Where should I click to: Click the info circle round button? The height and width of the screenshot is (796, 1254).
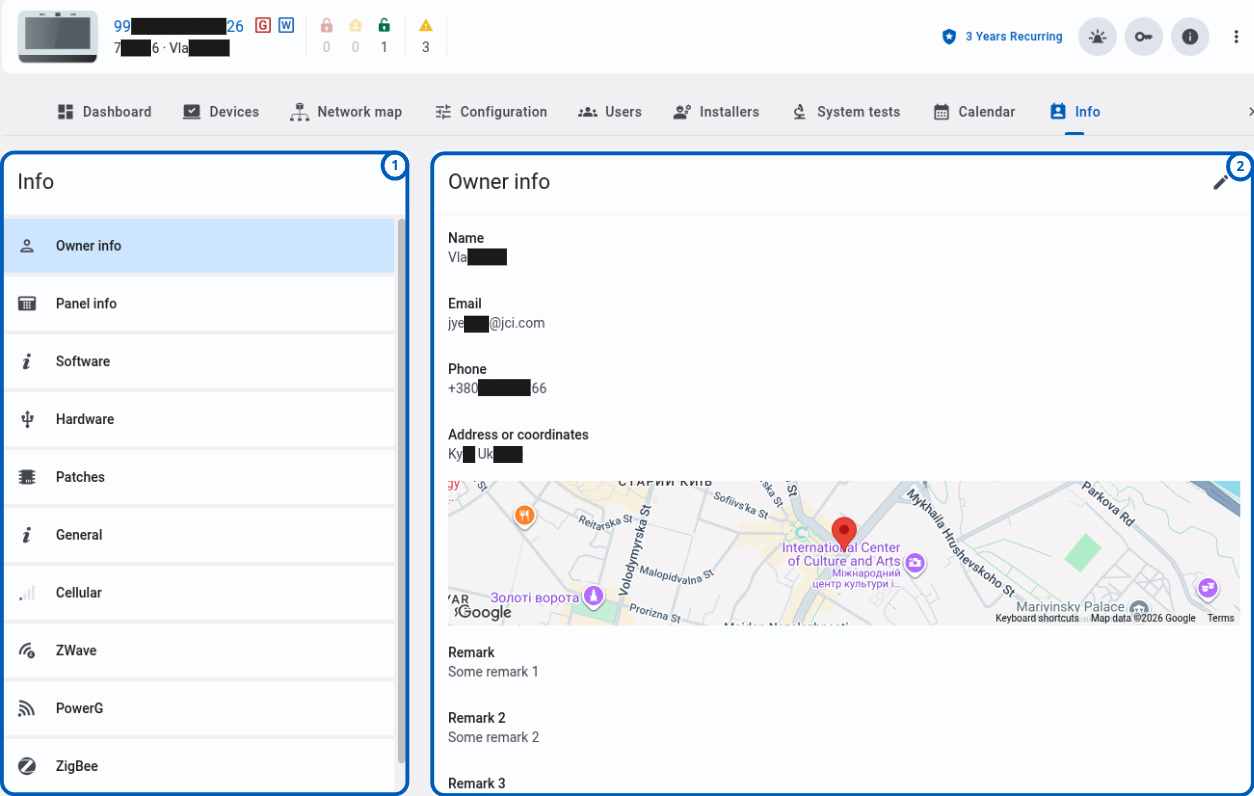pos(1189,37)
